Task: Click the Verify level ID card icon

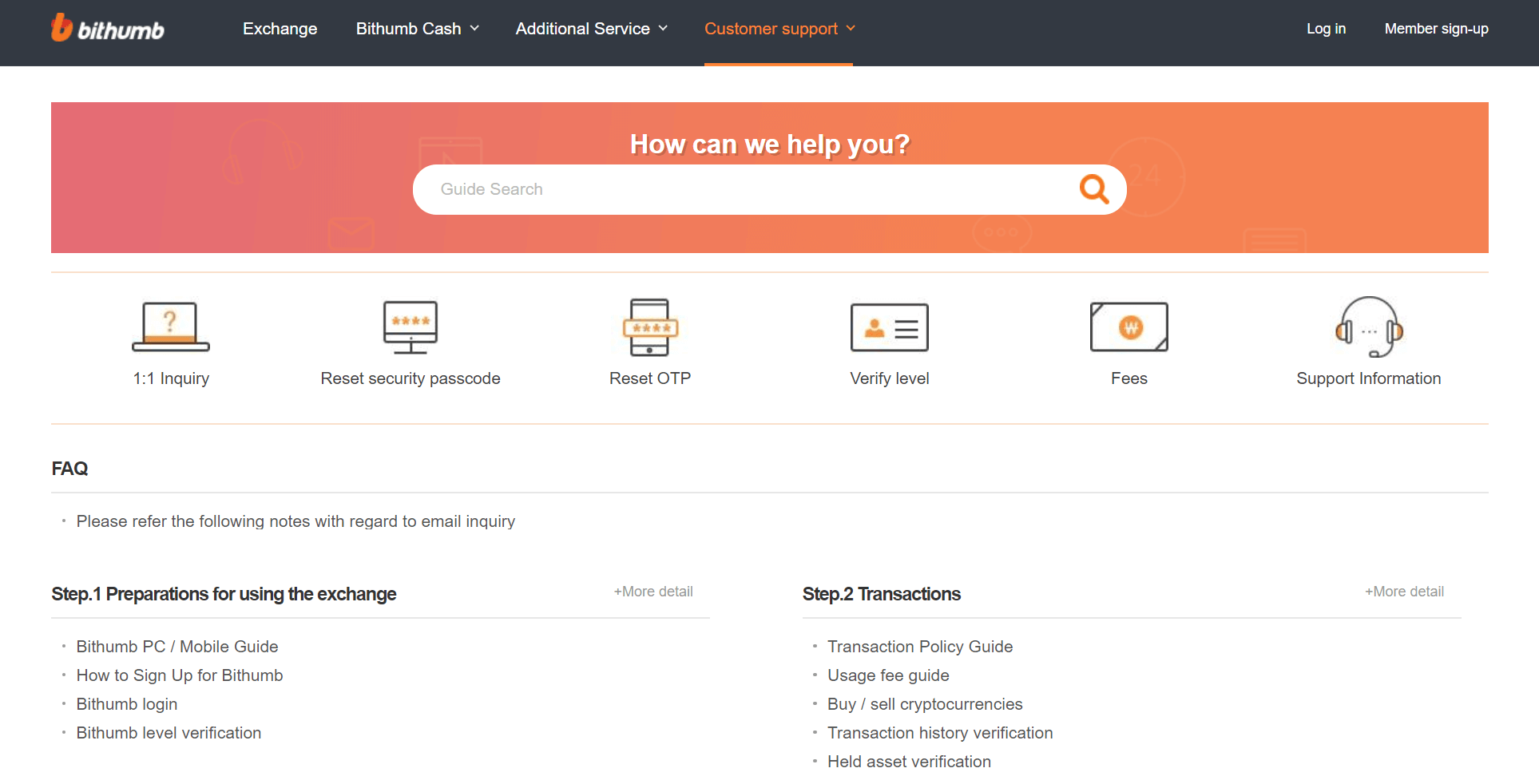Action: point(890,327)
